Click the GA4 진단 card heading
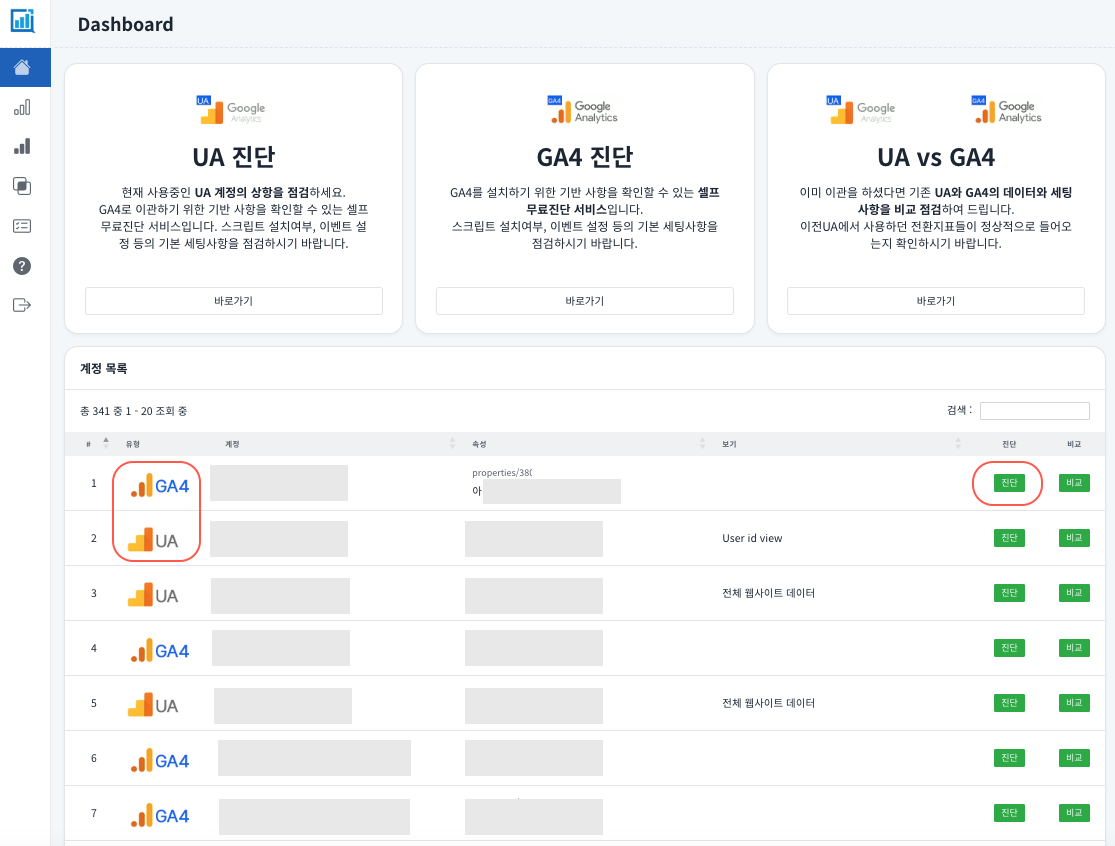The width and height of the screenshot is (1115, 846). click(585, 156)
